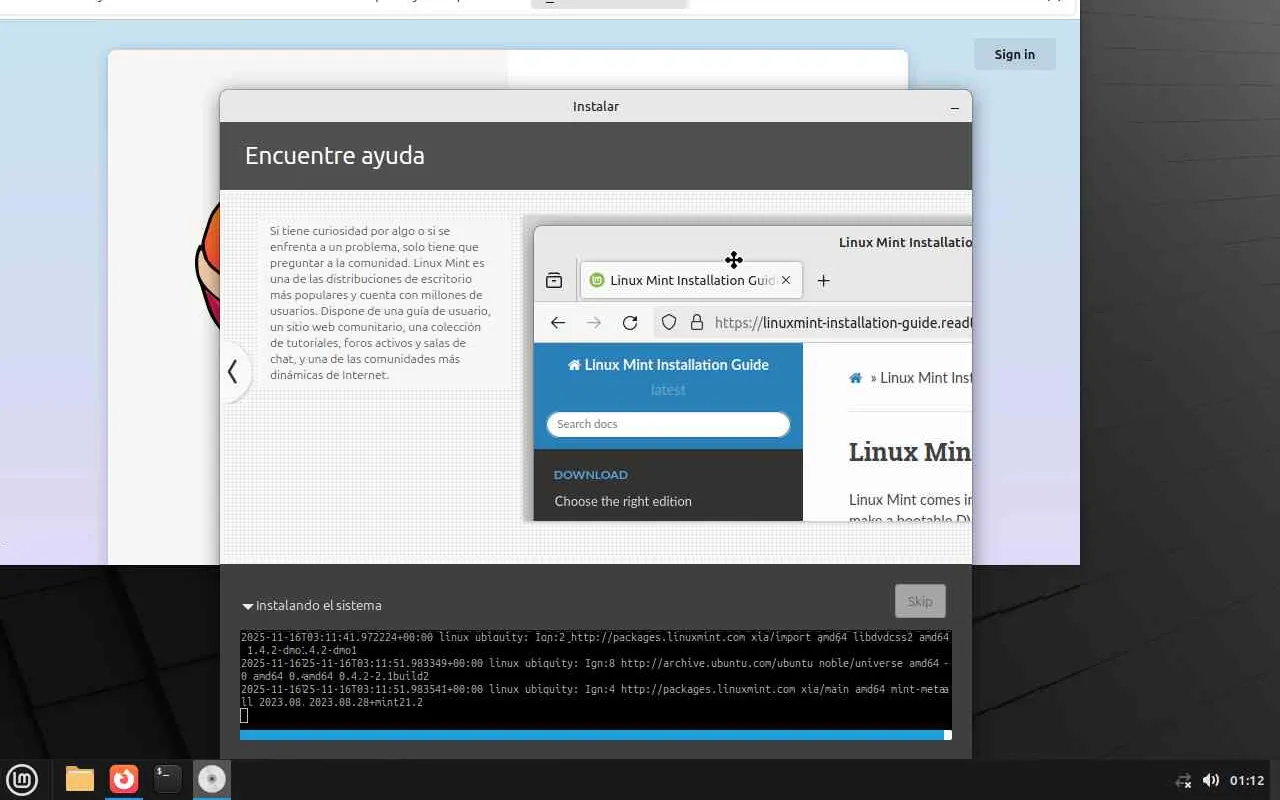Click the forward arrow in the slideshow browser screenshot
This screenshot has width=1280, height=800.
[x=594, y=322]
